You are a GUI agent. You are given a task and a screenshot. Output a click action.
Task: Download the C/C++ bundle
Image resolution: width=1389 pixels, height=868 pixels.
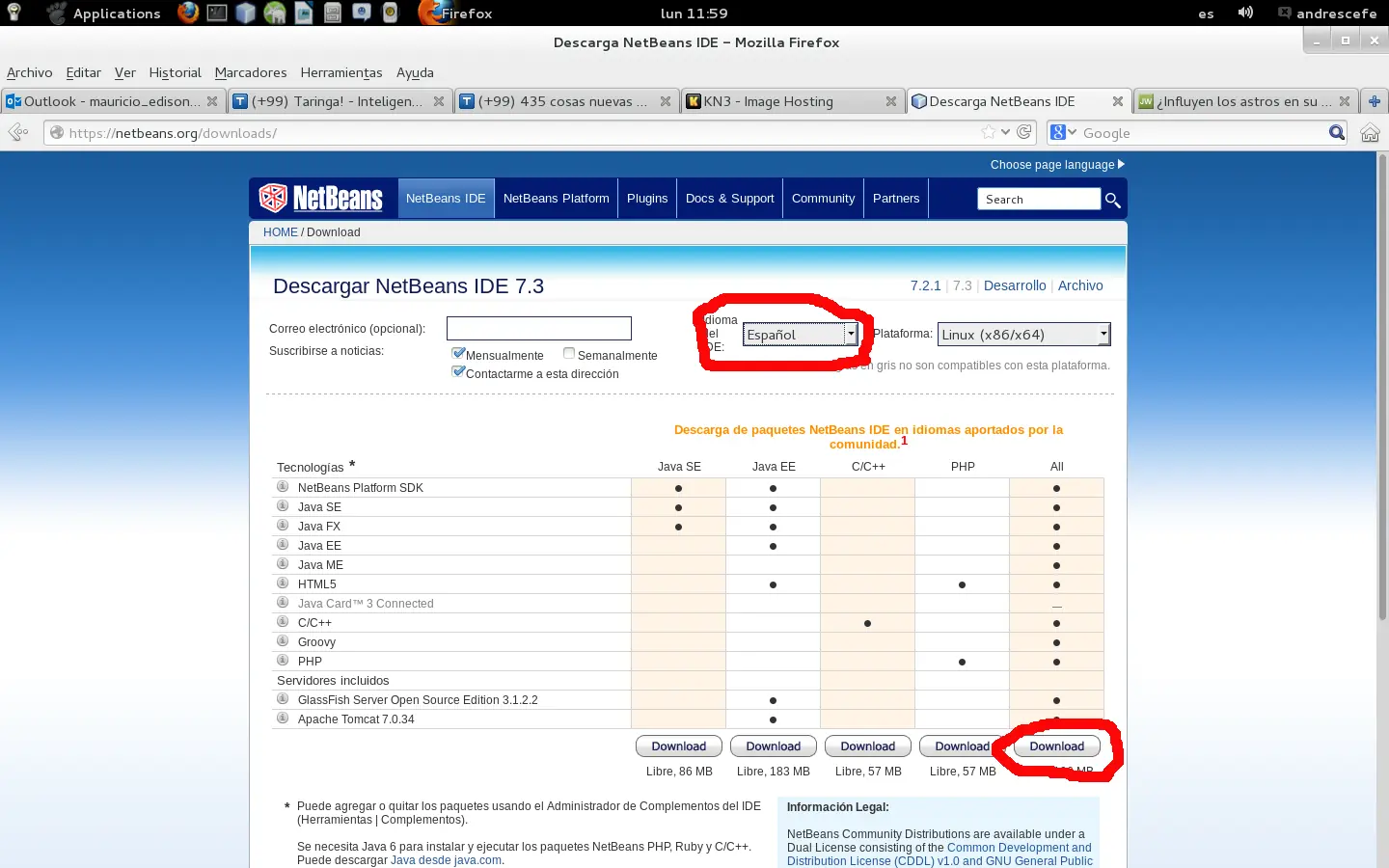click(x=868, y=746)
